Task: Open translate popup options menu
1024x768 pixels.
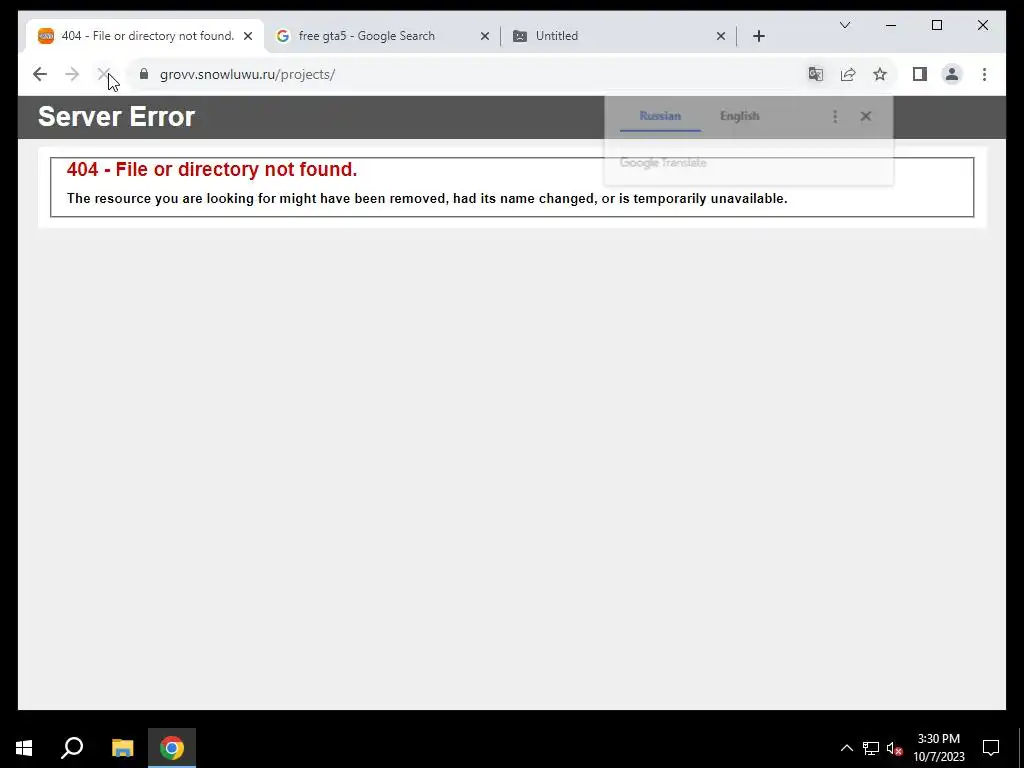Action: click(835, 116)
